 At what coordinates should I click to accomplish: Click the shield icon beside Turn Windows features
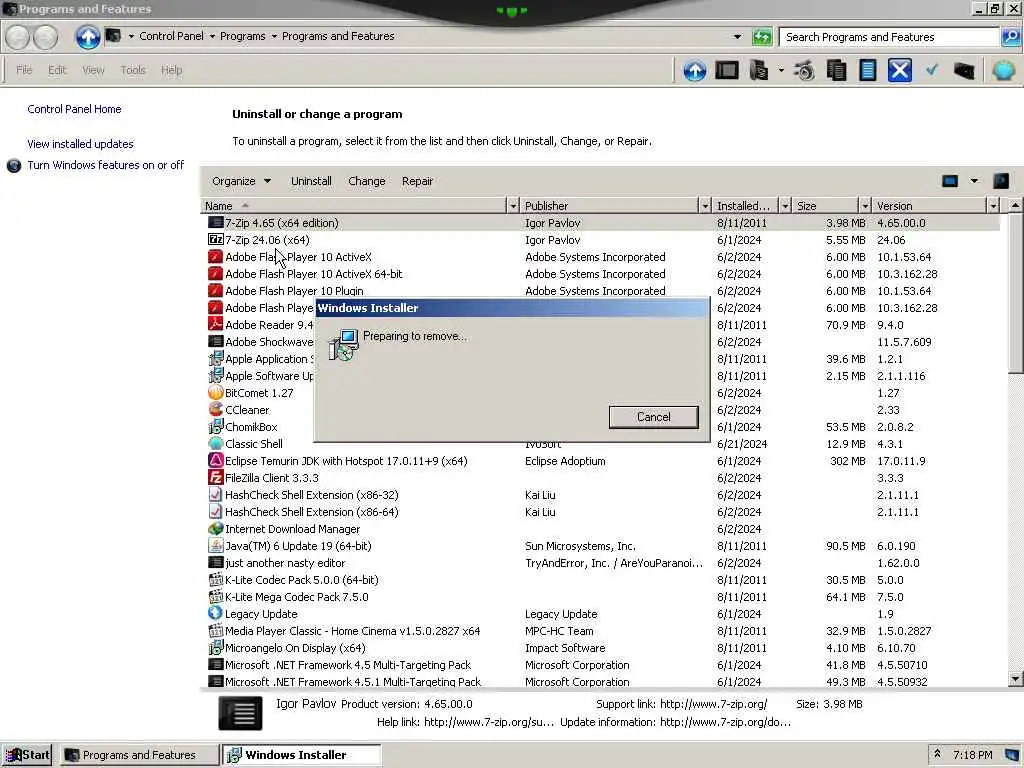(14, 165)
